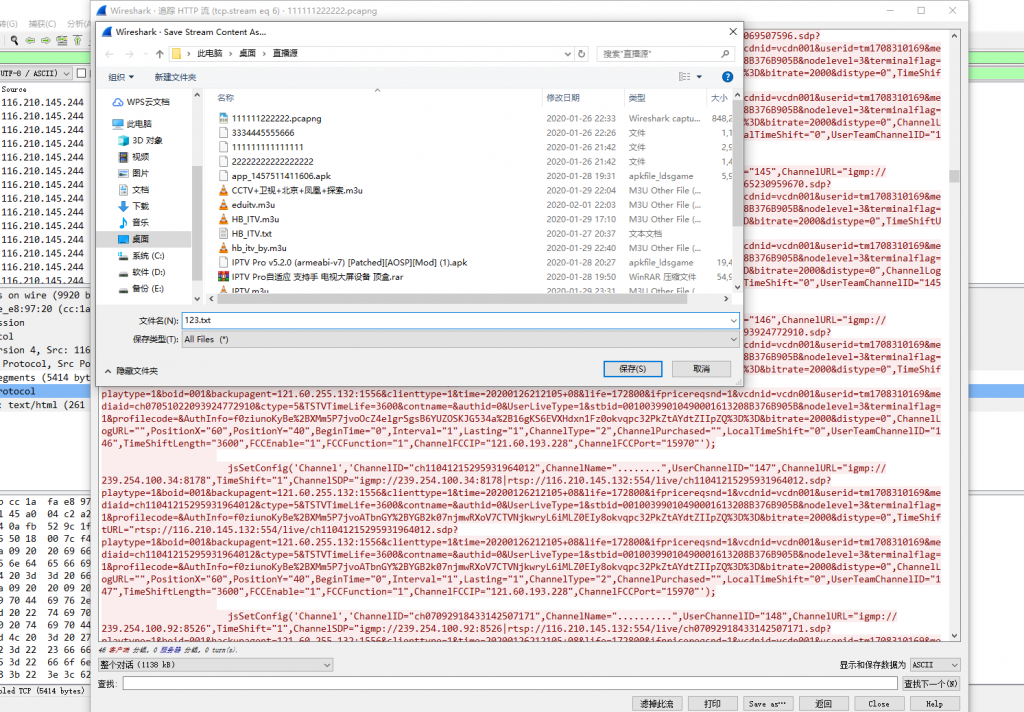The height and width of the screenshot is (712, 1024).
Task: Click Save as… button in stream window
Action: pos(767,704)
